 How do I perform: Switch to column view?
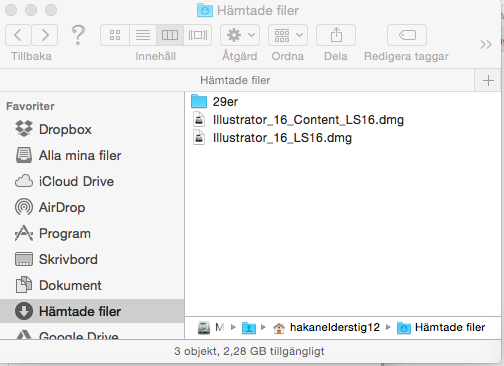[170, 35]
